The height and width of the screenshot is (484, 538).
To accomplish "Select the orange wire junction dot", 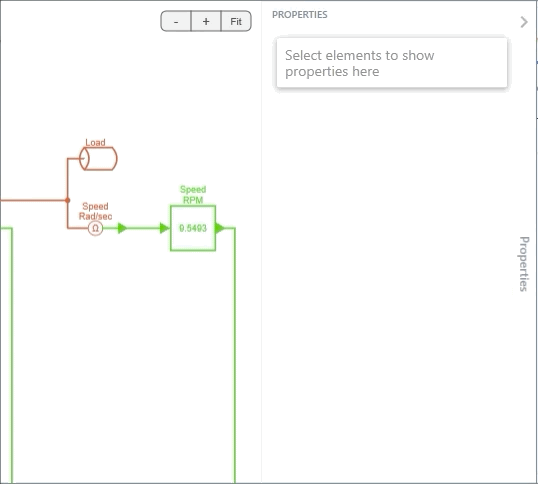I will point(68,200).
